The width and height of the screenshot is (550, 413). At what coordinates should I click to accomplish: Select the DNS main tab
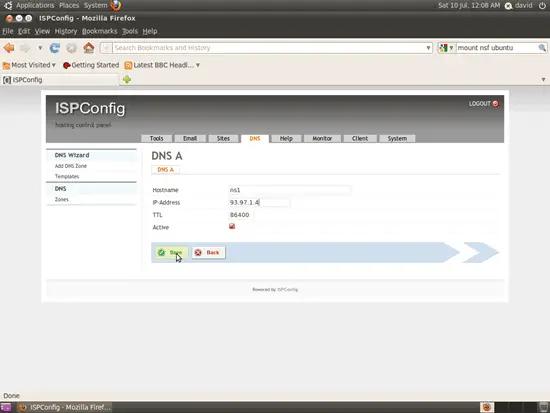point(255,138)
